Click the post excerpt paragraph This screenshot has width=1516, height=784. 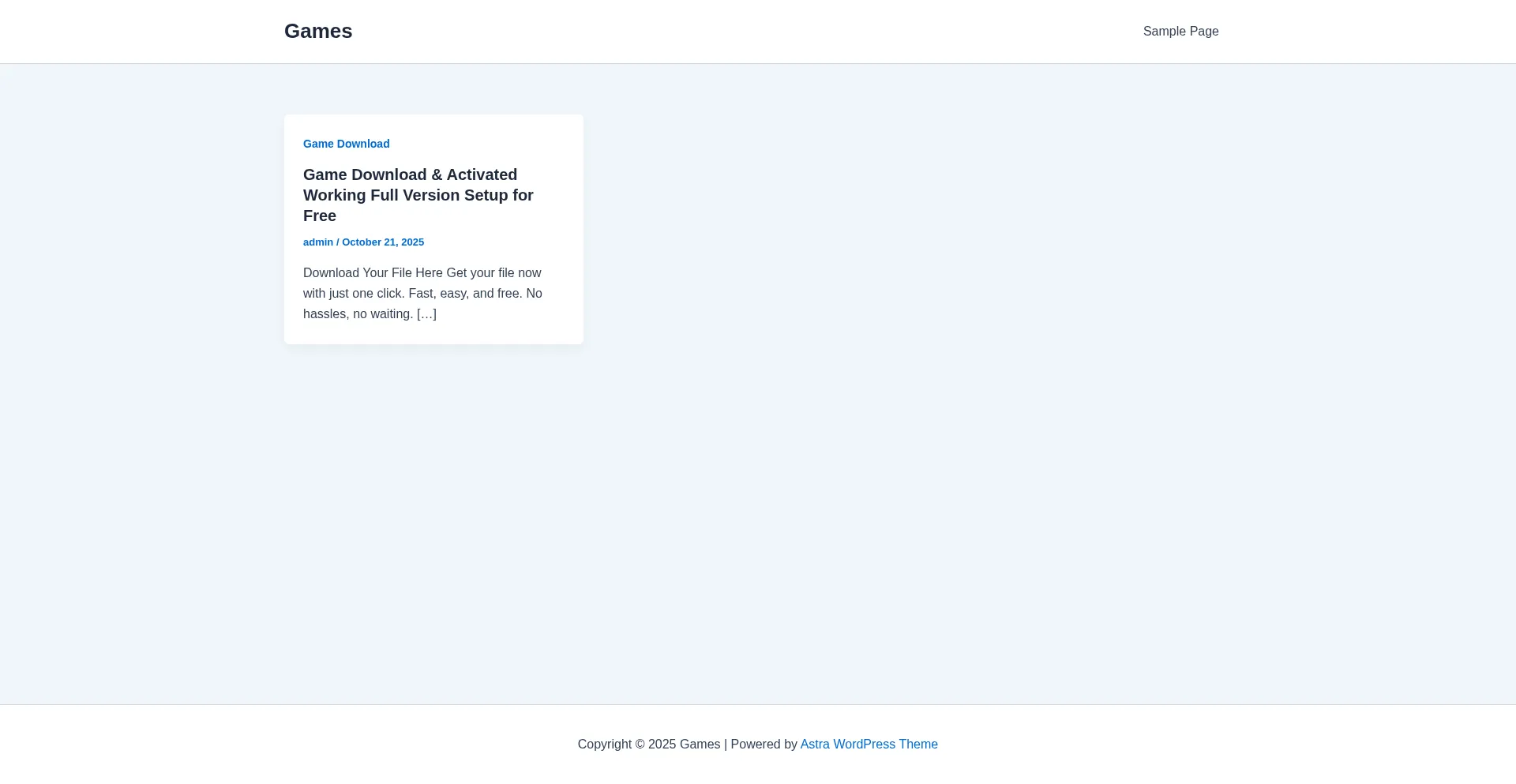point(422,294)
